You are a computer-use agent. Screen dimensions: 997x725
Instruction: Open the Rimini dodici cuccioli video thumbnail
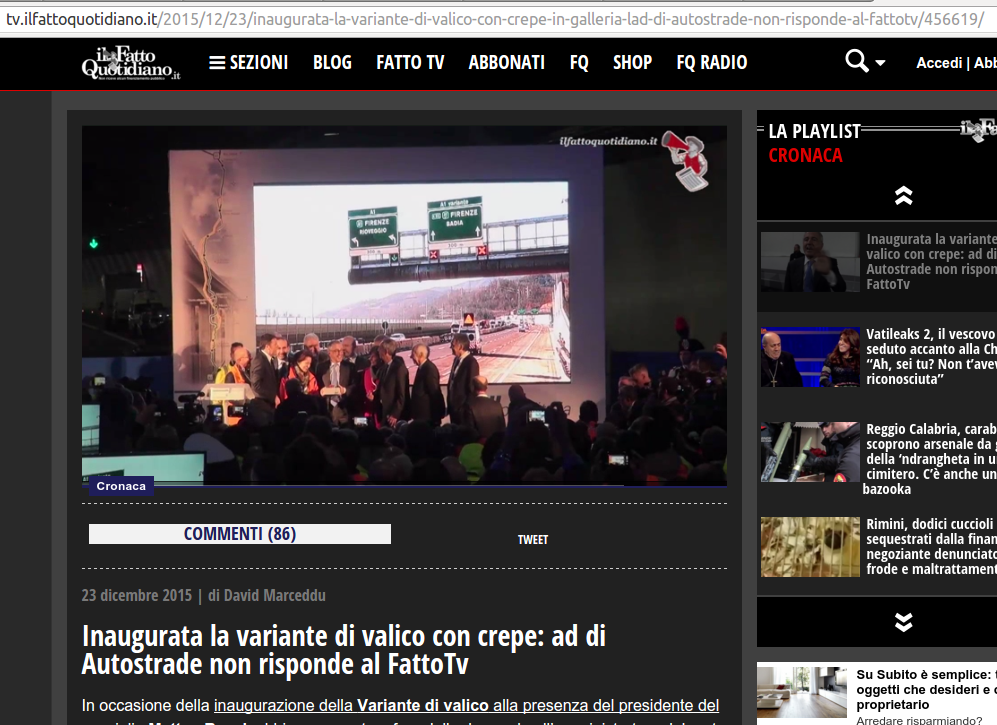coord(810,547)
